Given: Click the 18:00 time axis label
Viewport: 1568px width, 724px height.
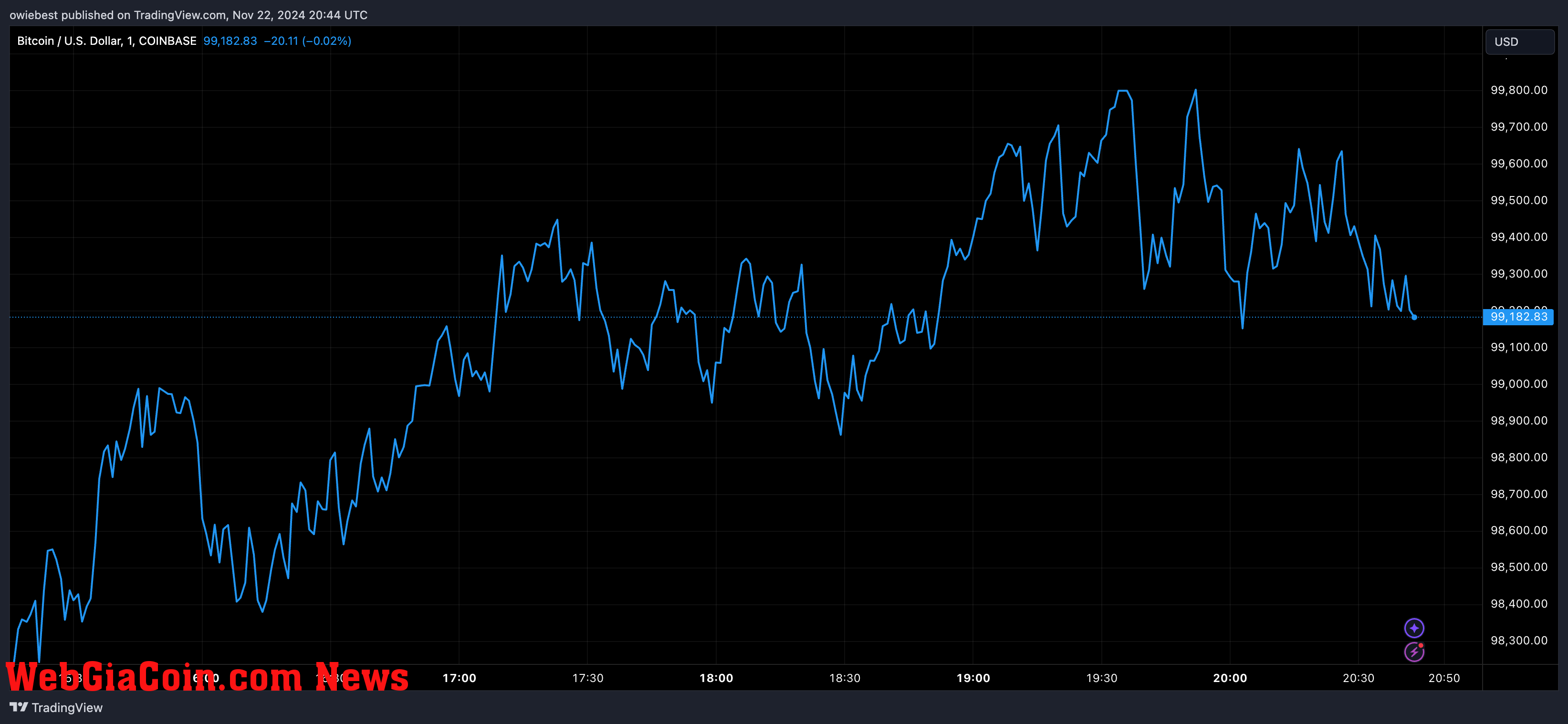Looking at the screenshot, I should pyautogui.click(x=716, y=678).
